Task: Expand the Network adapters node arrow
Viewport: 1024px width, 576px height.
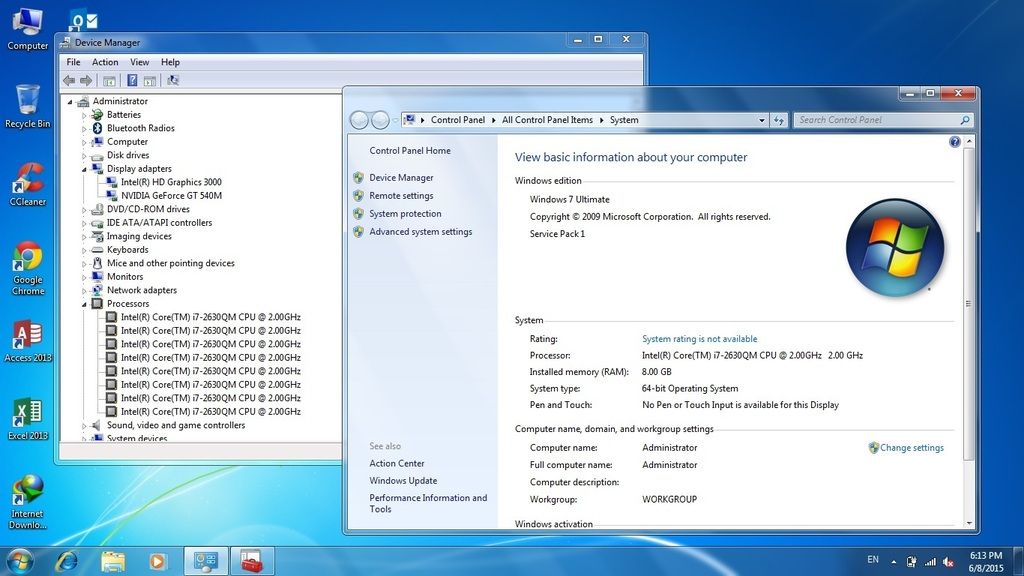Action: (84, 291)
